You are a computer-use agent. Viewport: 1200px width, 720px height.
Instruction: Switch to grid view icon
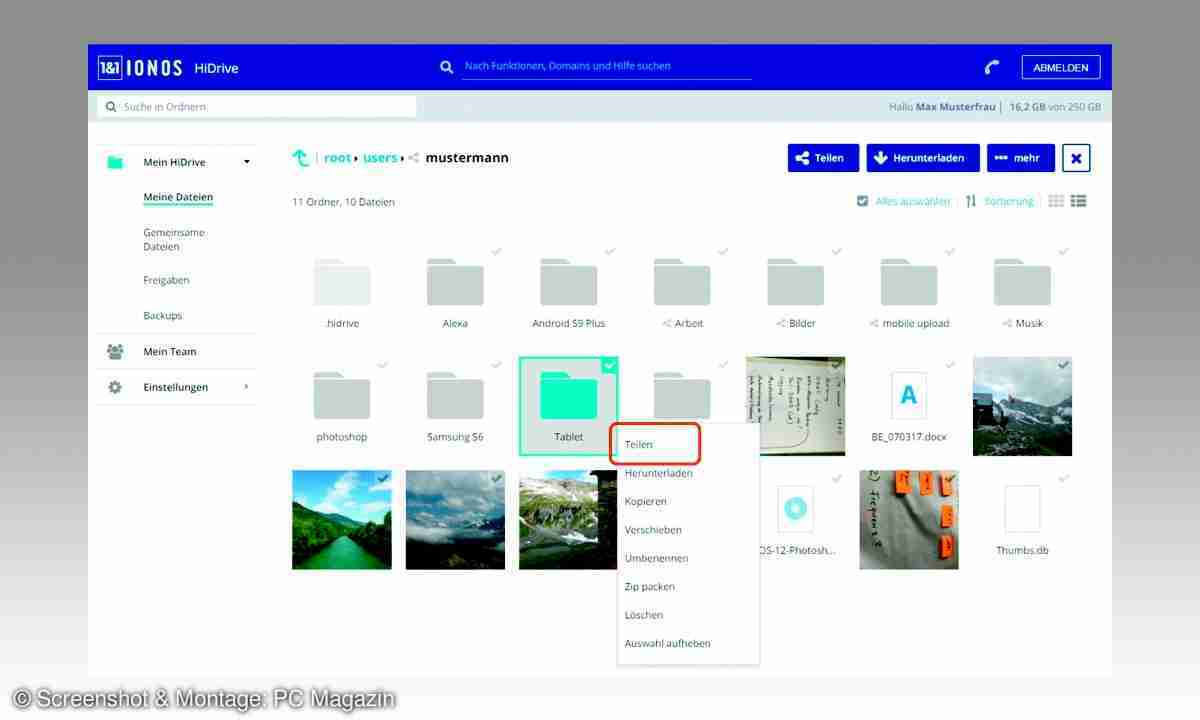pos(1056,201)
